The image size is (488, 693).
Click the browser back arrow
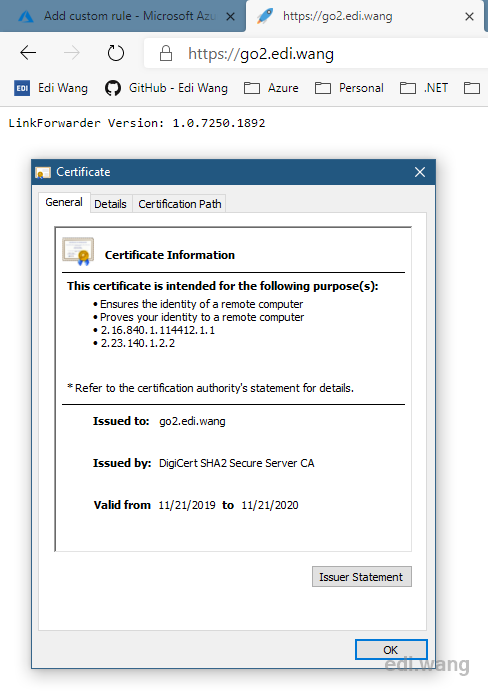[x=28, y=53]
